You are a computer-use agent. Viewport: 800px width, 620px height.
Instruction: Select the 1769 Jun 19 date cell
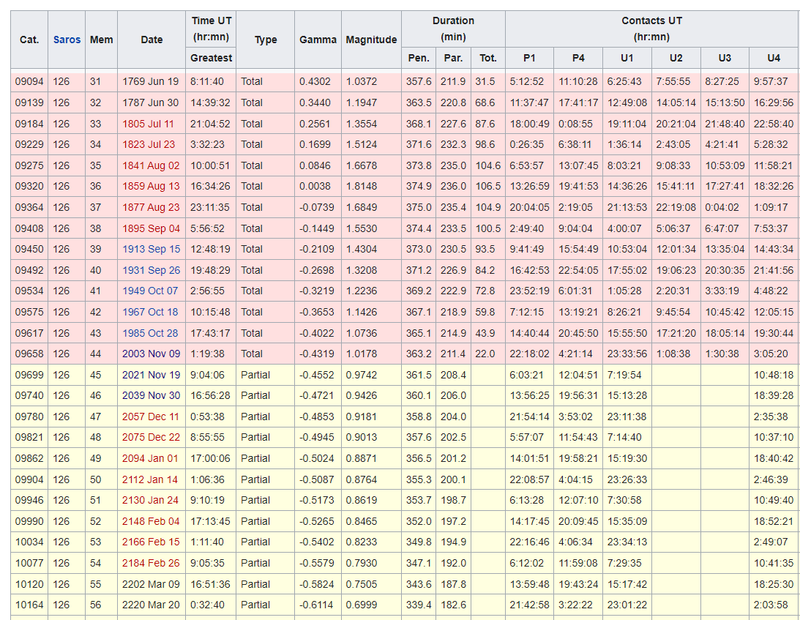(152, 82)
